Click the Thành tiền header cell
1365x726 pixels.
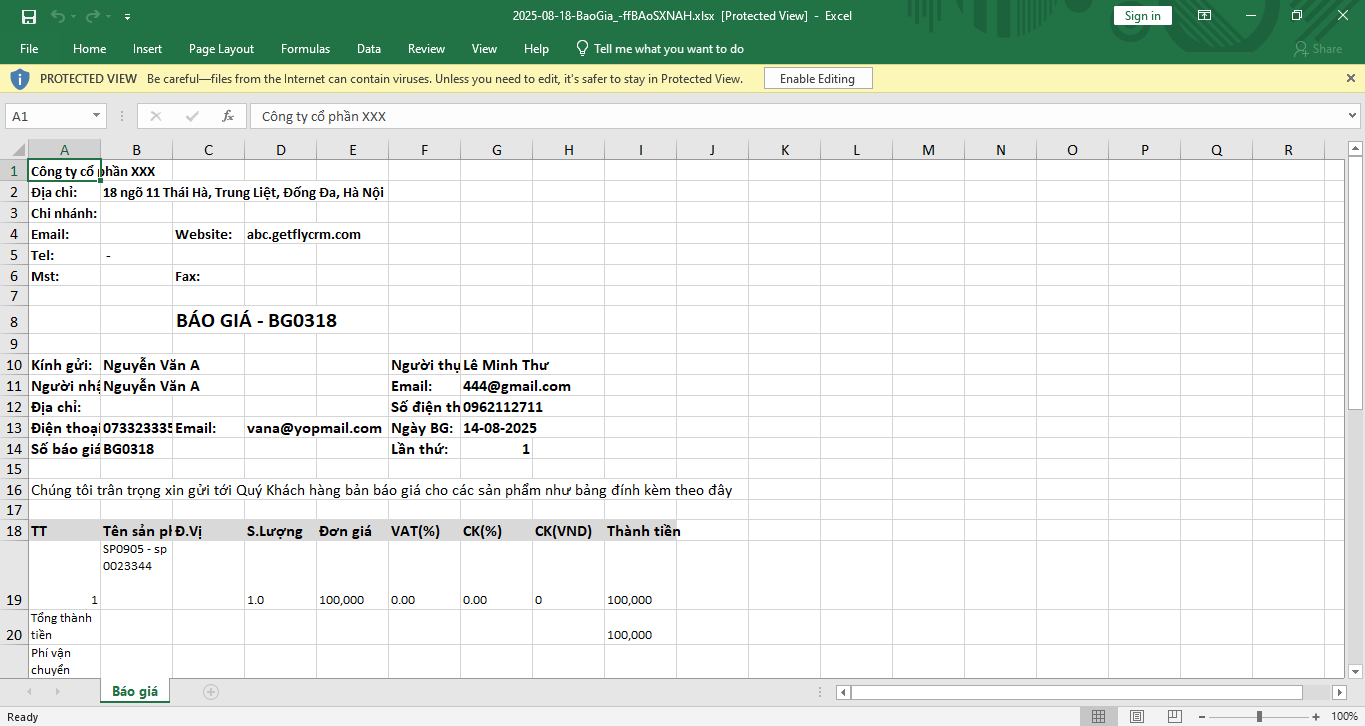(x=641, y=531)
